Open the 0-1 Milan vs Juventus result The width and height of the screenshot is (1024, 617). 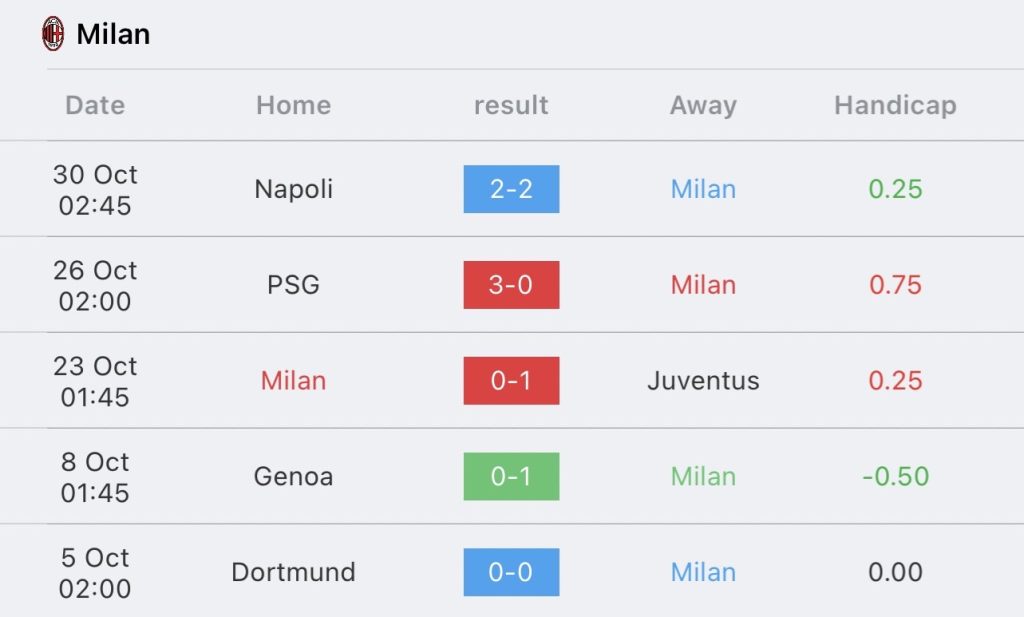[511, 381]
